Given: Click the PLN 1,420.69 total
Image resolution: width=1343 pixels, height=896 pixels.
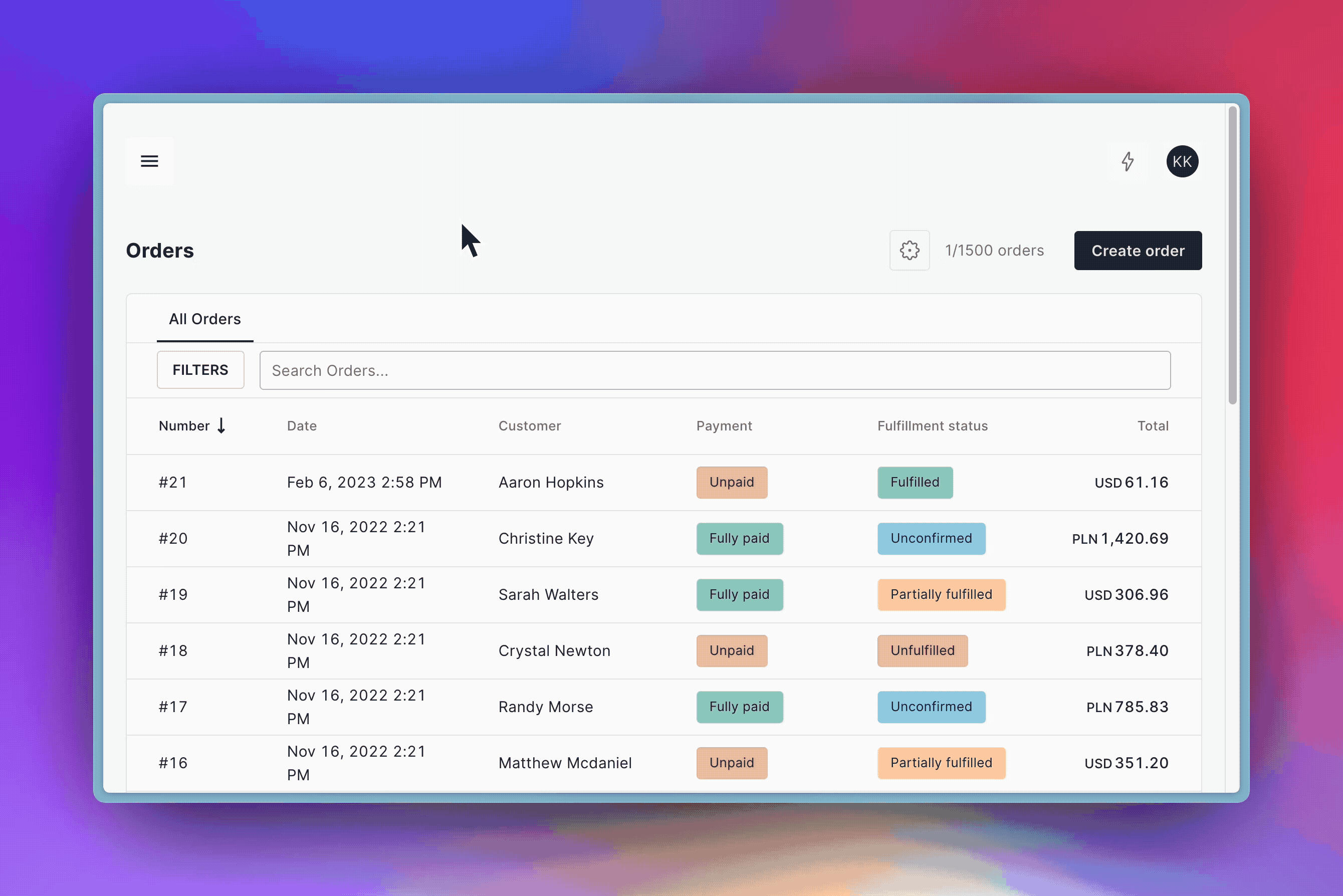Looking at the screenshot, I should 1120,538.
